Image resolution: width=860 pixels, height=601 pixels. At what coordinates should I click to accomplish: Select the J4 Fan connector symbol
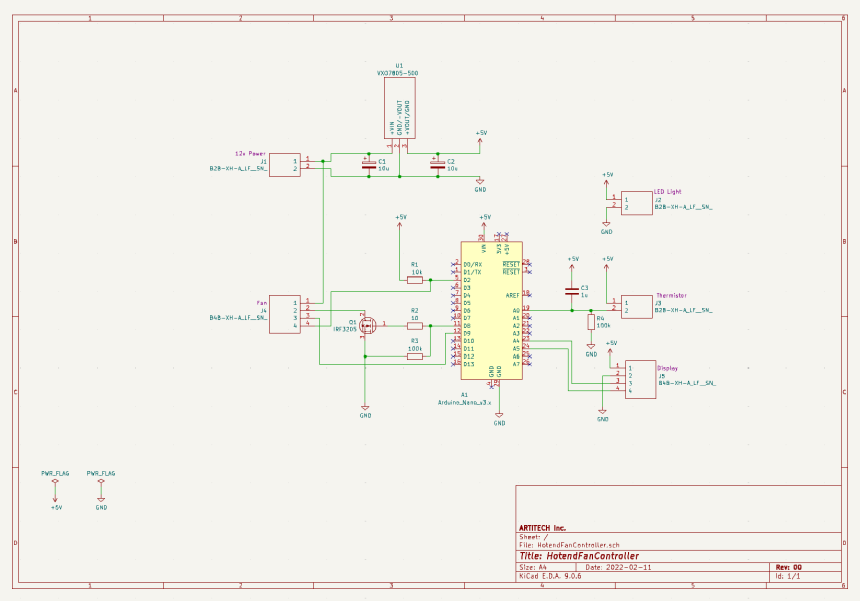point(284,313)
